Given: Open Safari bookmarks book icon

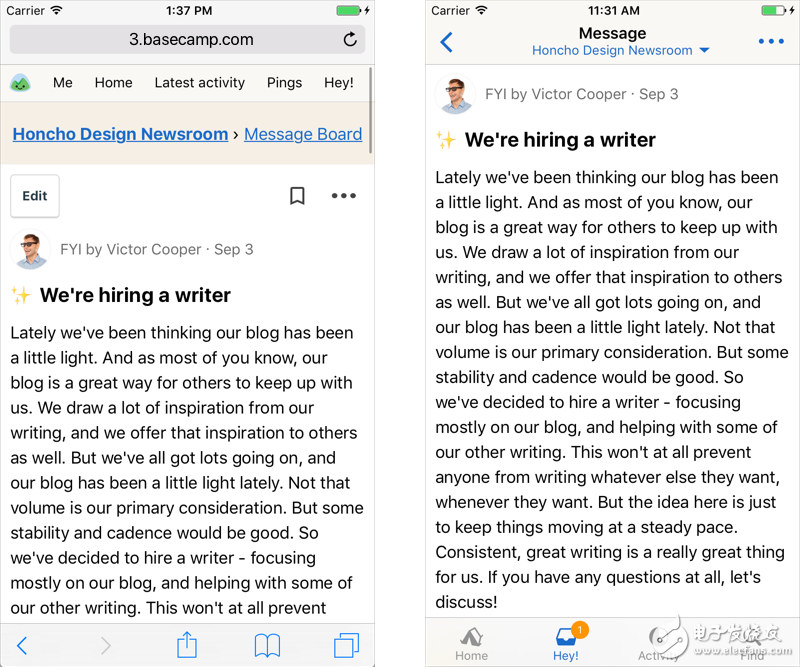Looking at the screenshot, I should point(267,645).
